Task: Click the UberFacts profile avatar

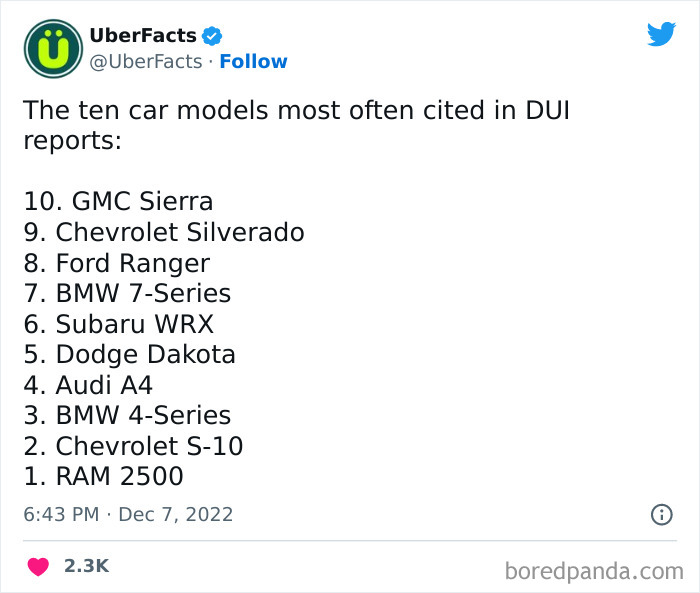Action: tap(53, 49)
